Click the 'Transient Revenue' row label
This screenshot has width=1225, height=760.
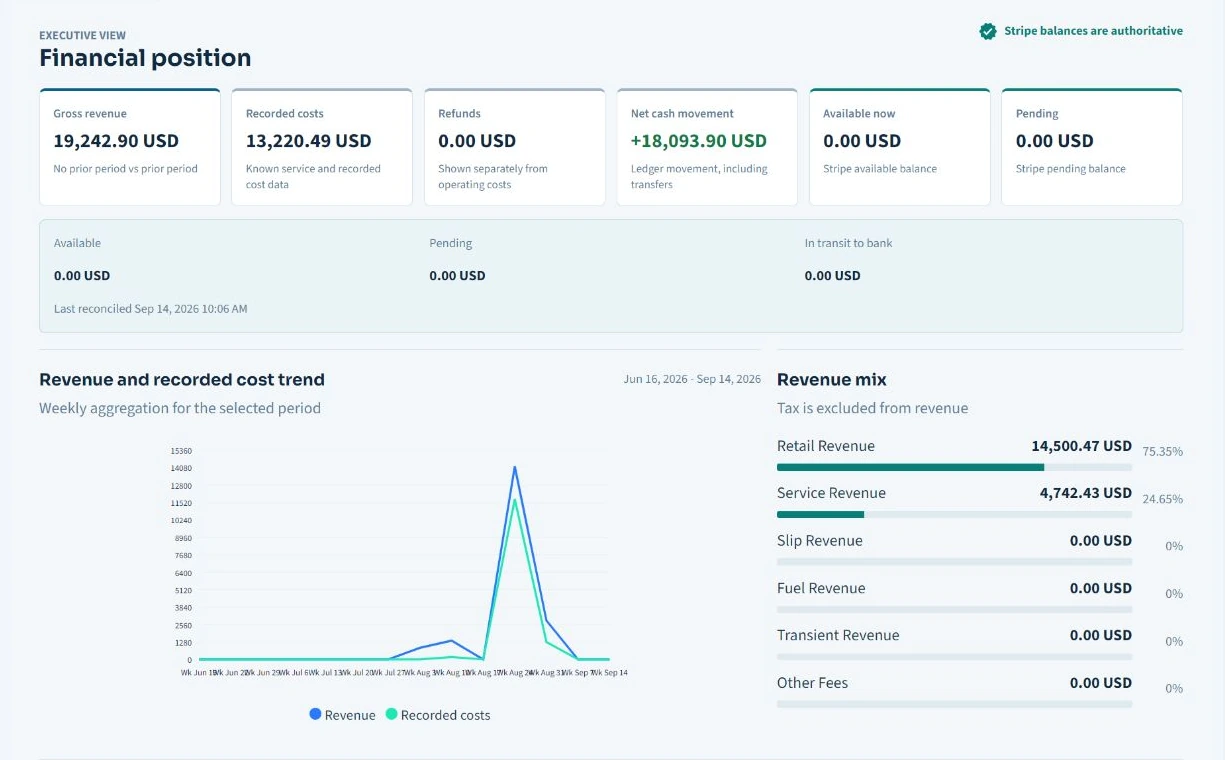point(838,635)
